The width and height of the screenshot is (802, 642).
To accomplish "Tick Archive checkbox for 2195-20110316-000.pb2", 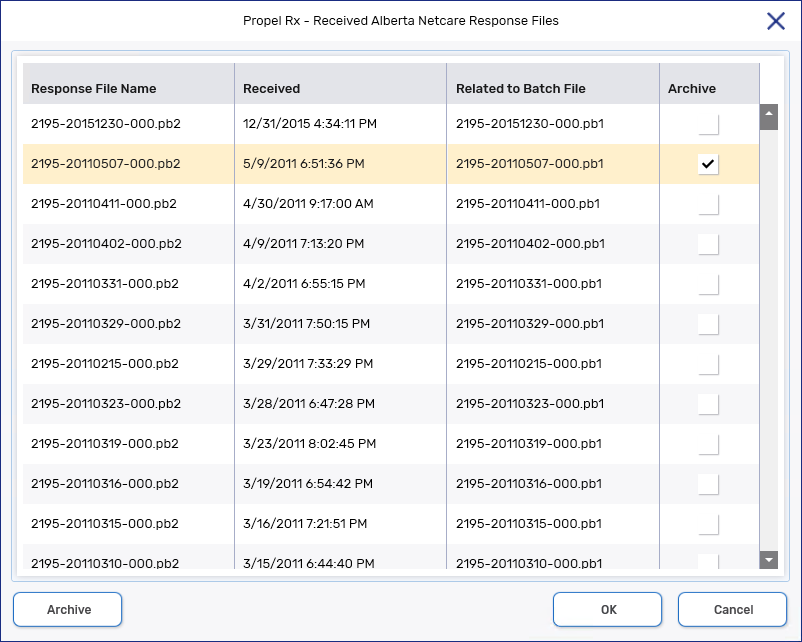I will point(708,484).
